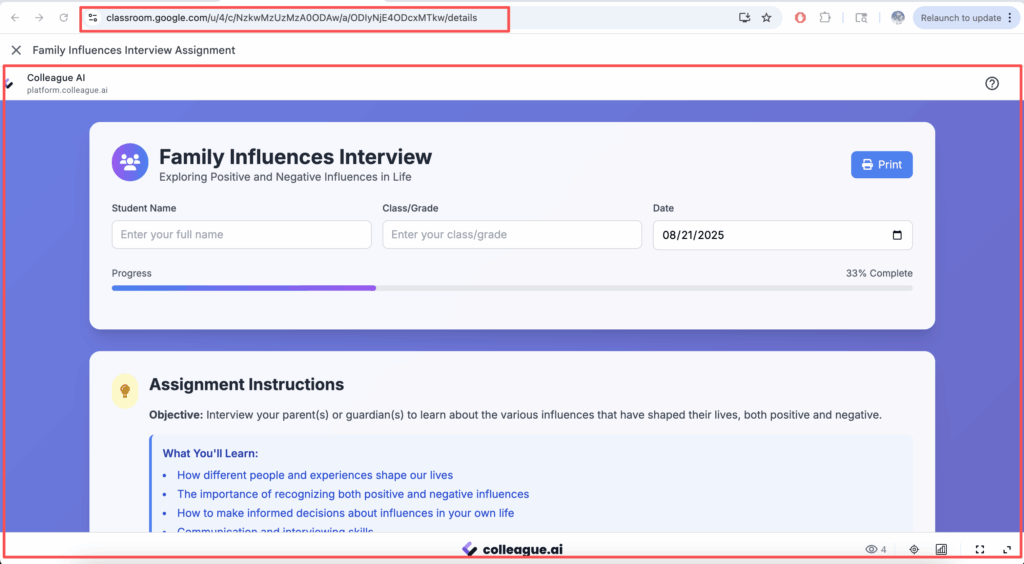The height and width of the screenshot is (564, 1024).
Task: Open the calendar picker in Date field
Action: 896,235
